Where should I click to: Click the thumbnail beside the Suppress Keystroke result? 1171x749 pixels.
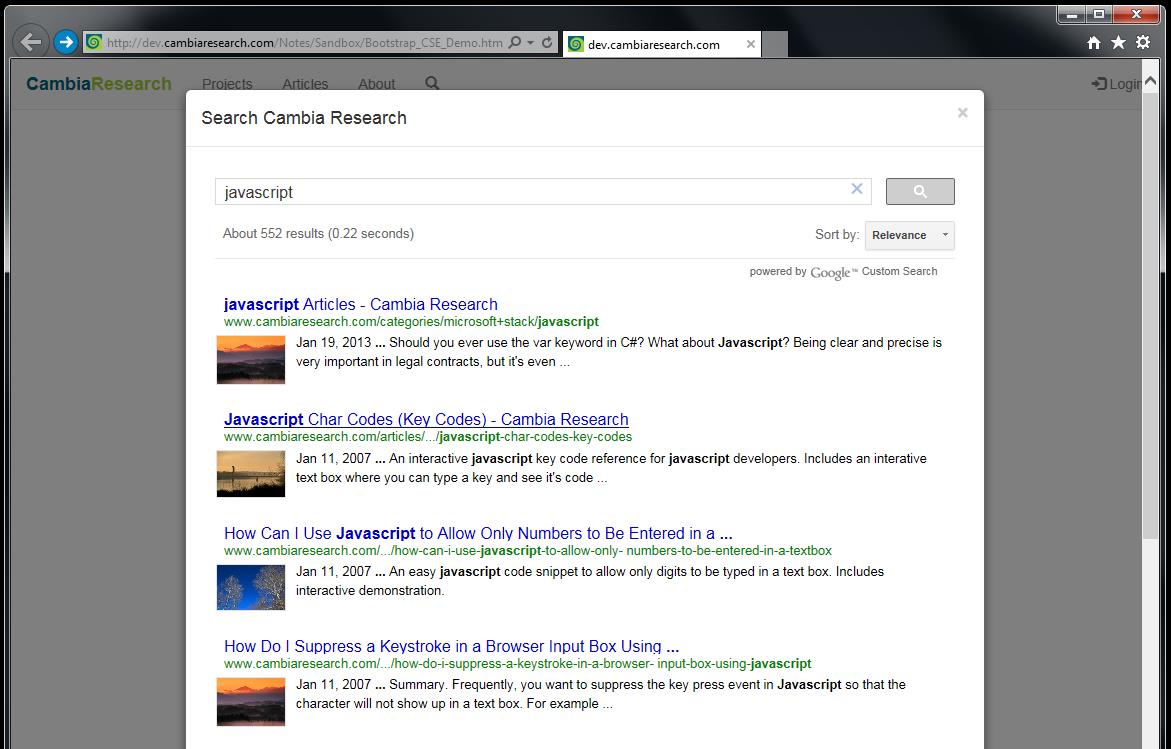pyautogui.click(x=251, y=701)
